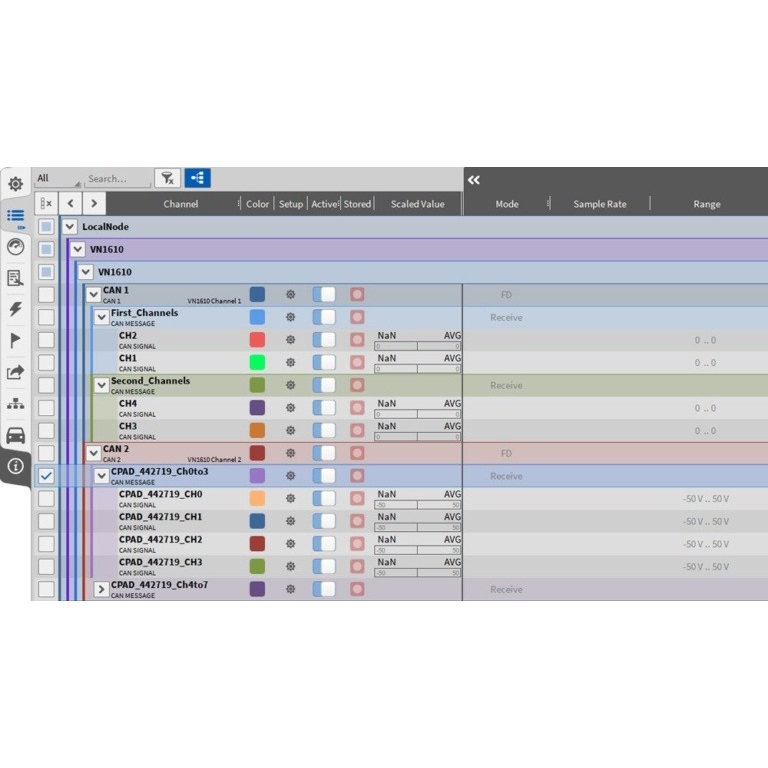Click the red color swatch for CH2
Viewport: 768px width, 768px height.
(x=258, y=339)
